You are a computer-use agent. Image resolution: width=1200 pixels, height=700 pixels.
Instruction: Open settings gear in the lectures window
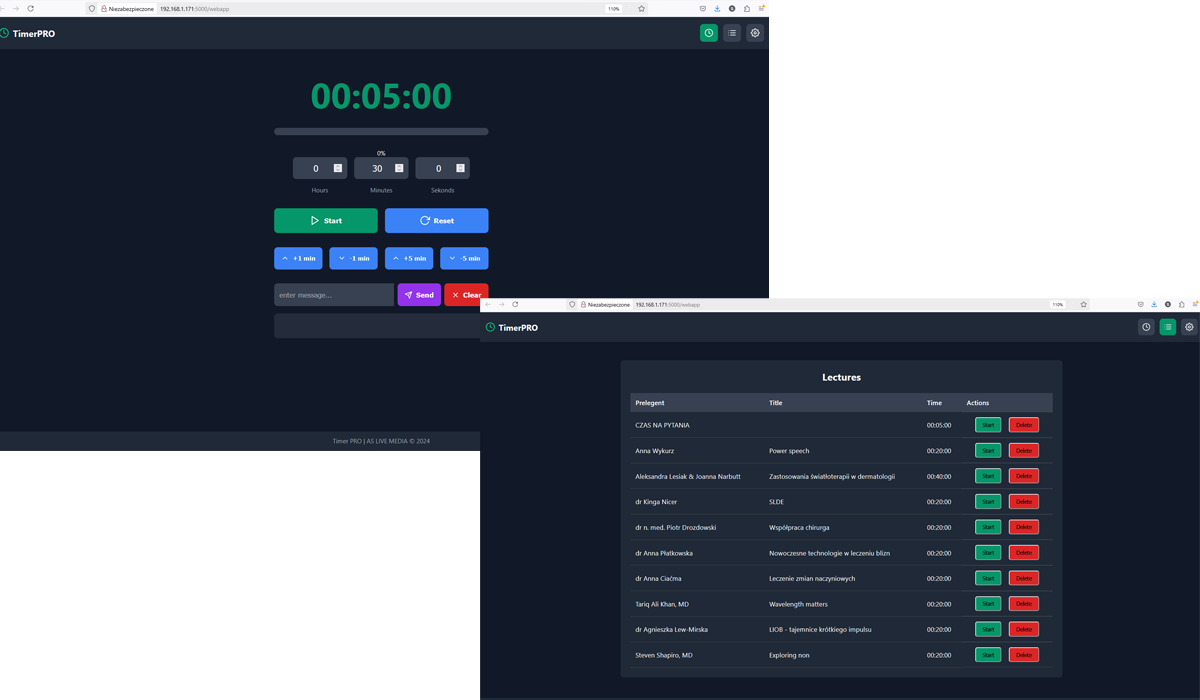coord(1189,327)
